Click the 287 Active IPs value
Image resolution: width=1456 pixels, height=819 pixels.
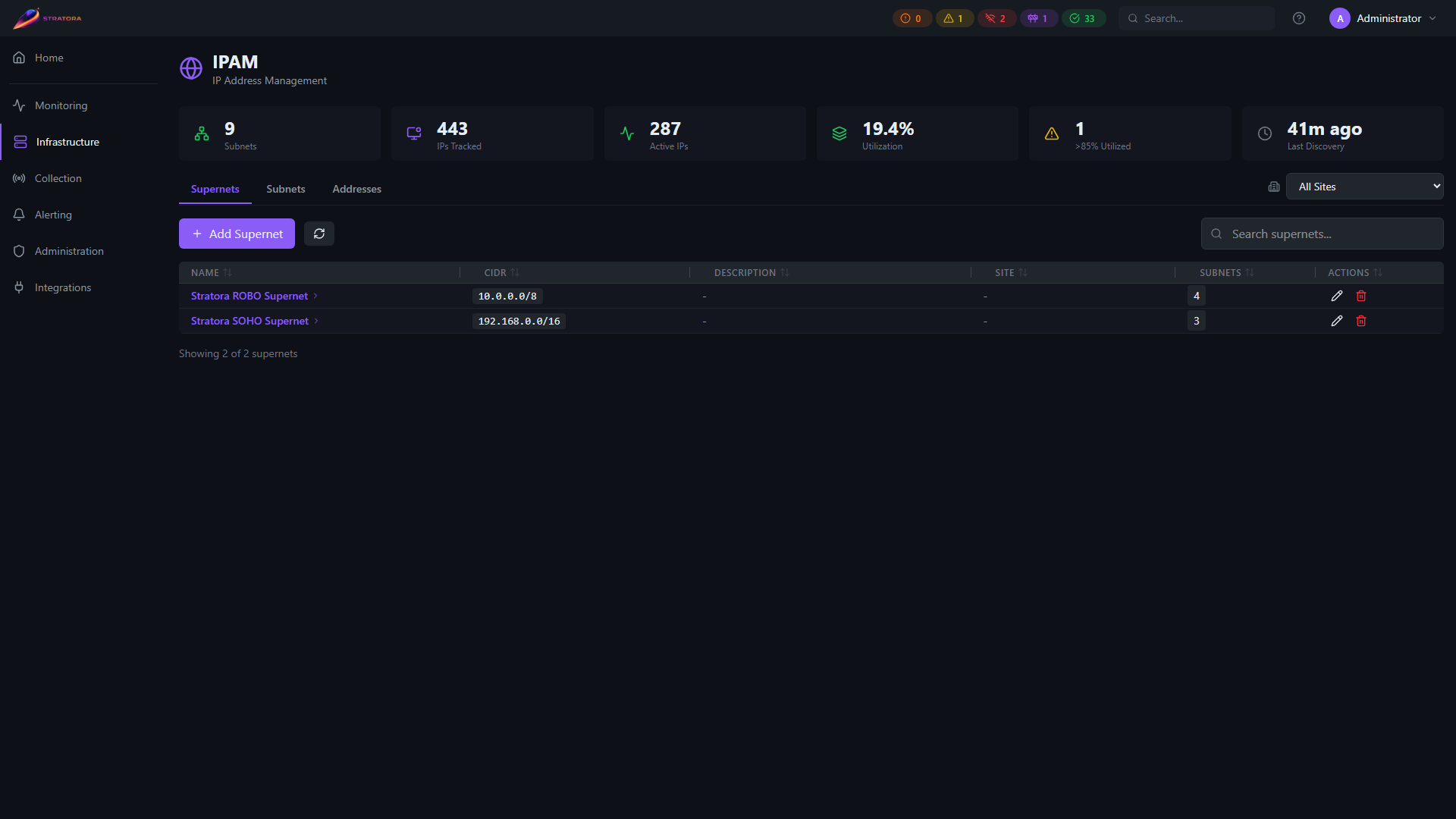click(665, 129)
